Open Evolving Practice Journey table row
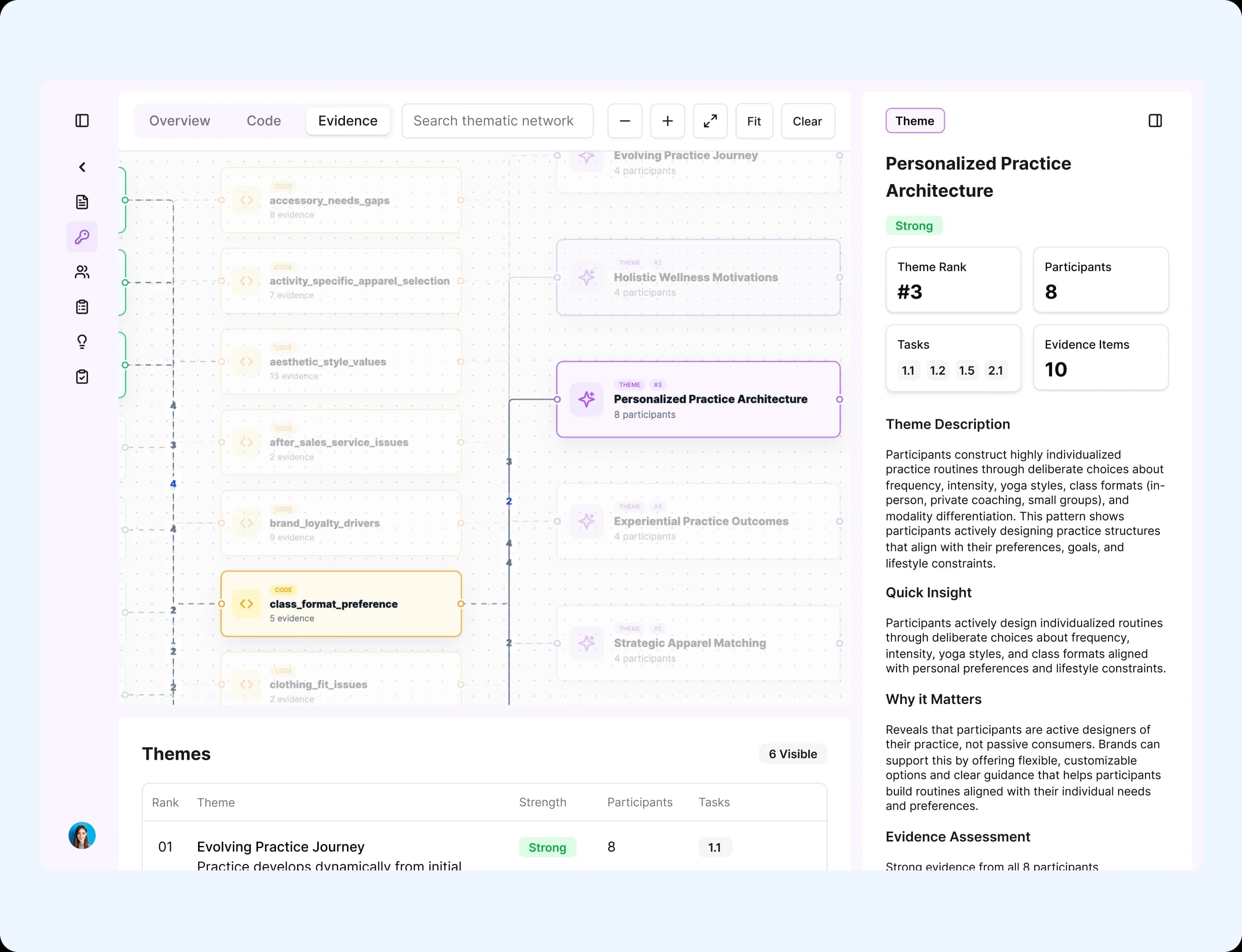Viewport: 1242px width, 952px height. pos(485,847)
